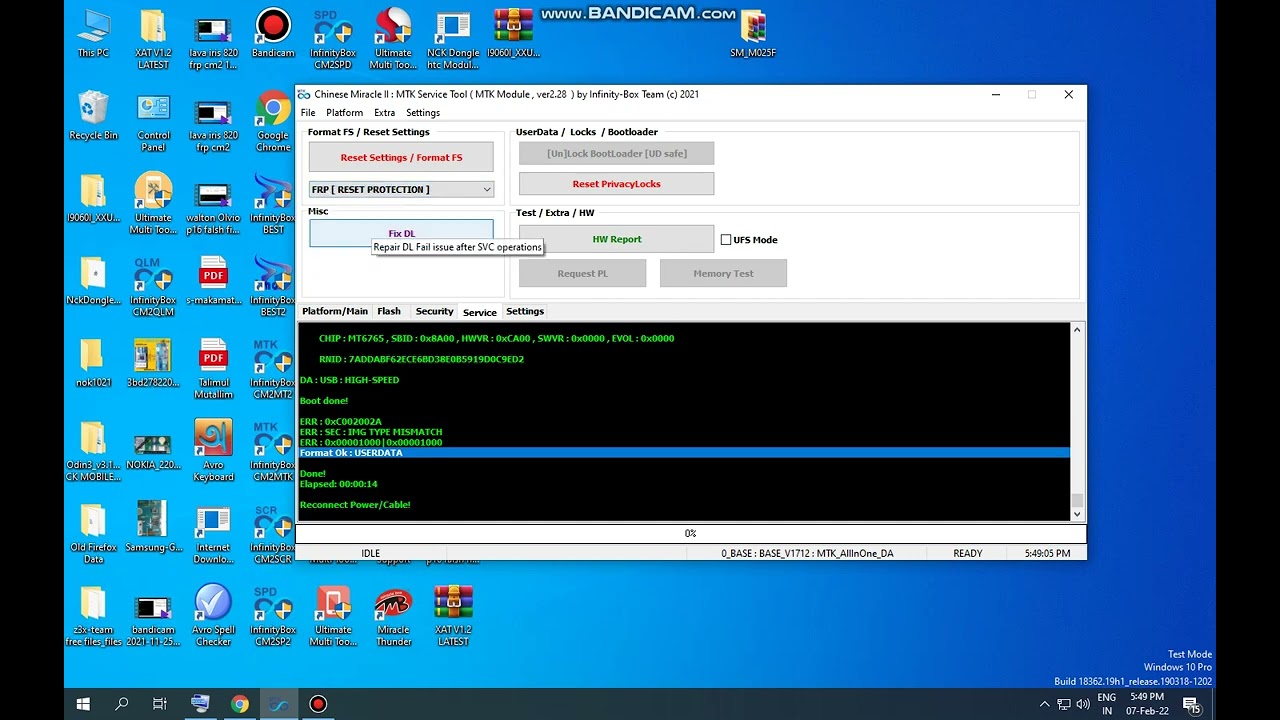Viewport: 1280px width, 720px height.
Task: Open the Recycle Bin
Action: (93, 115)
